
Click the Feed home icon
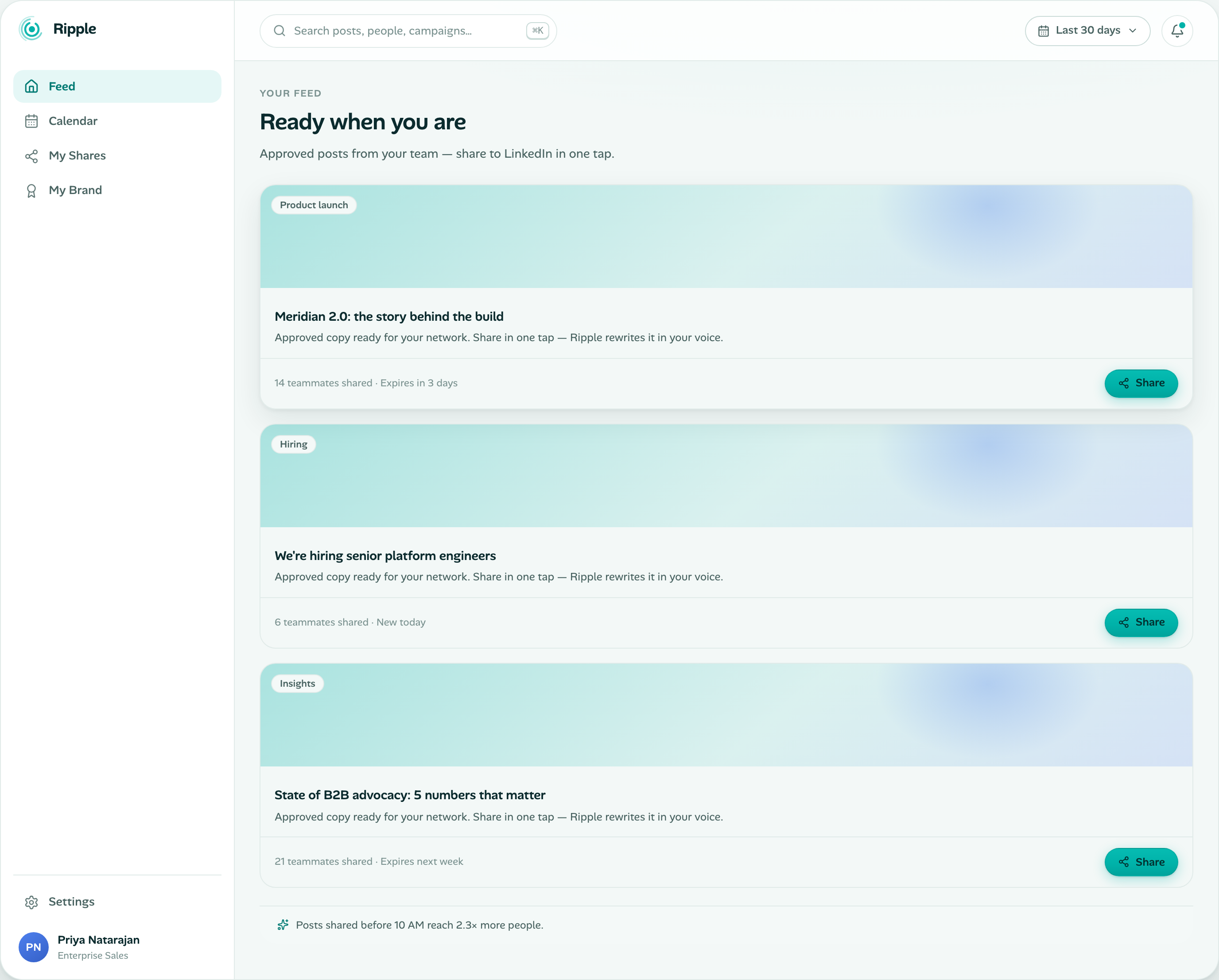(x=31, y=86)
